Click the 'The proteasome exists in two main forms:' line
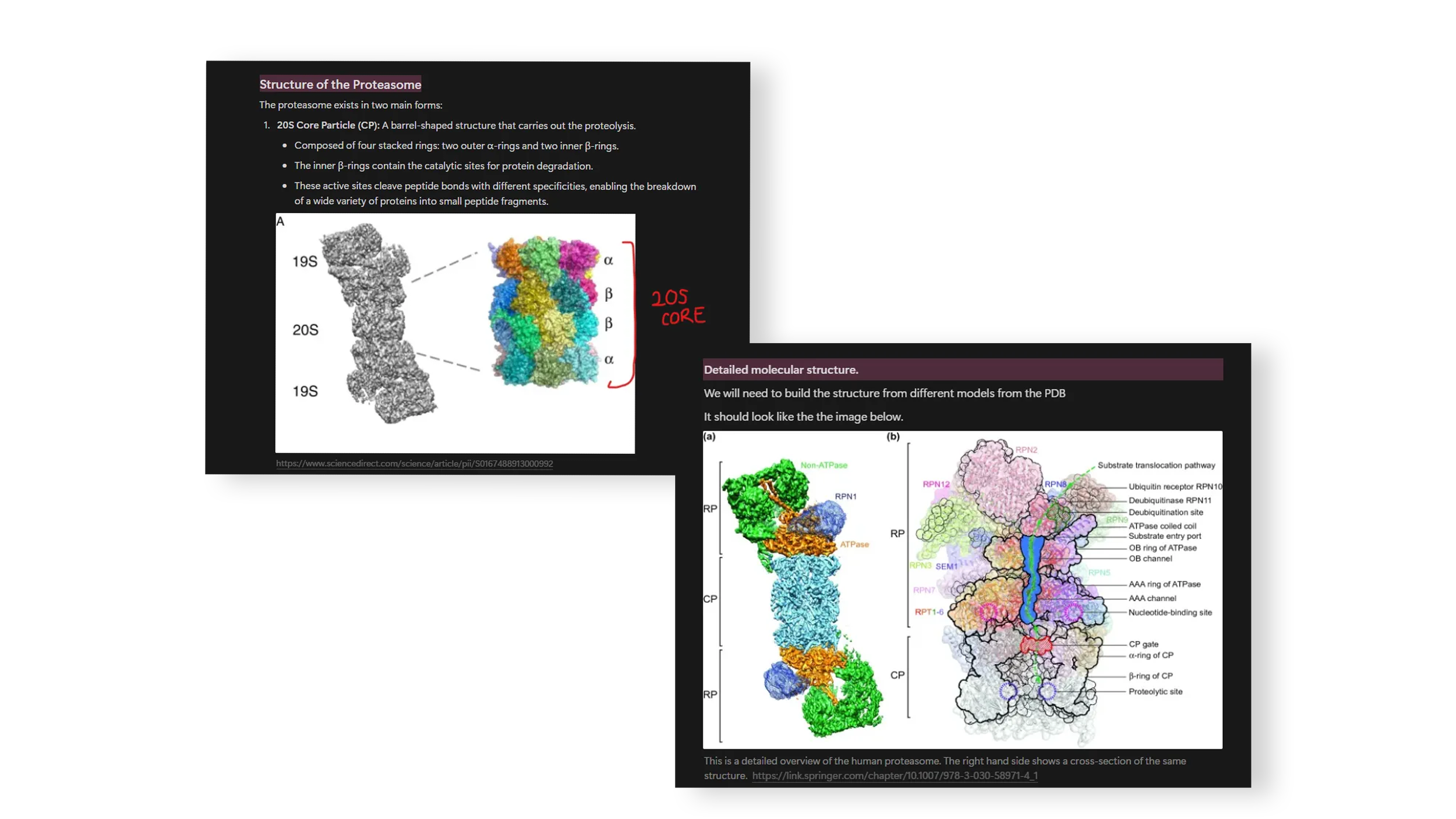 (351, 105)
